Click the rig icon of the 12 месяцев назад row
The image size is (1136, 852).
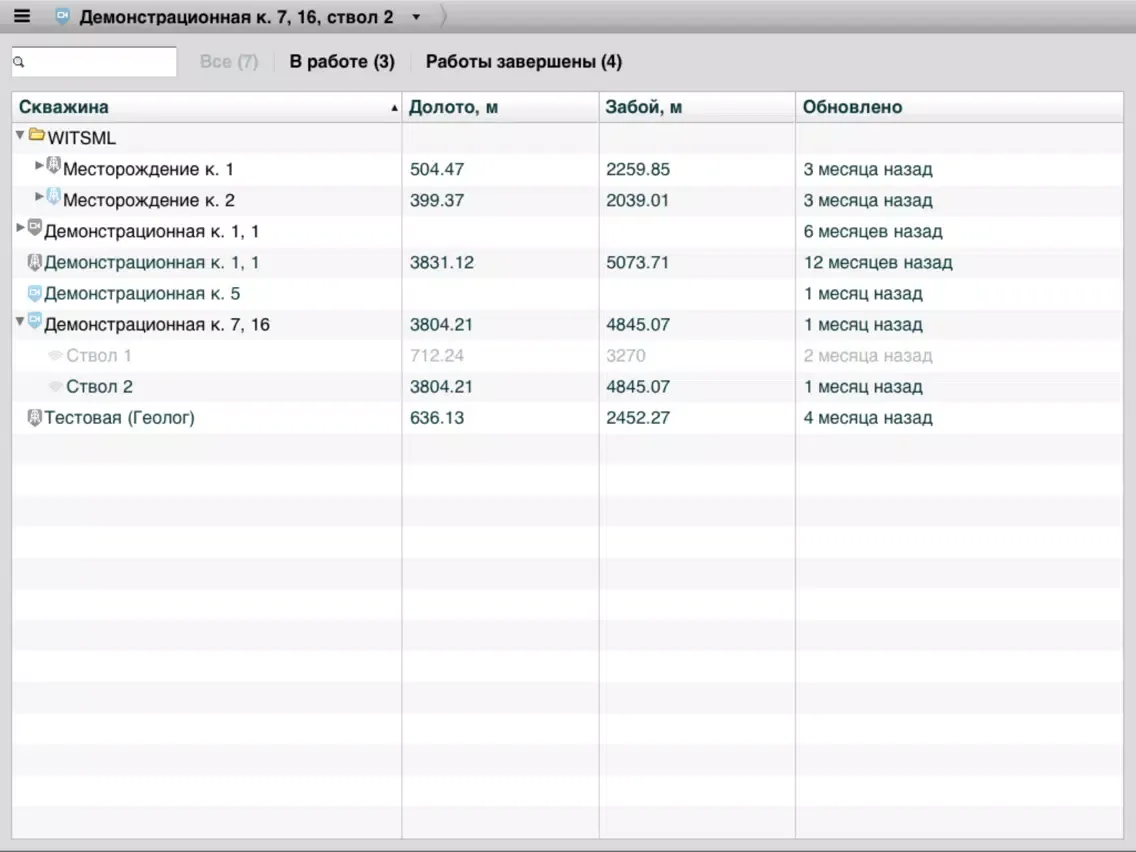click(34, 262)
